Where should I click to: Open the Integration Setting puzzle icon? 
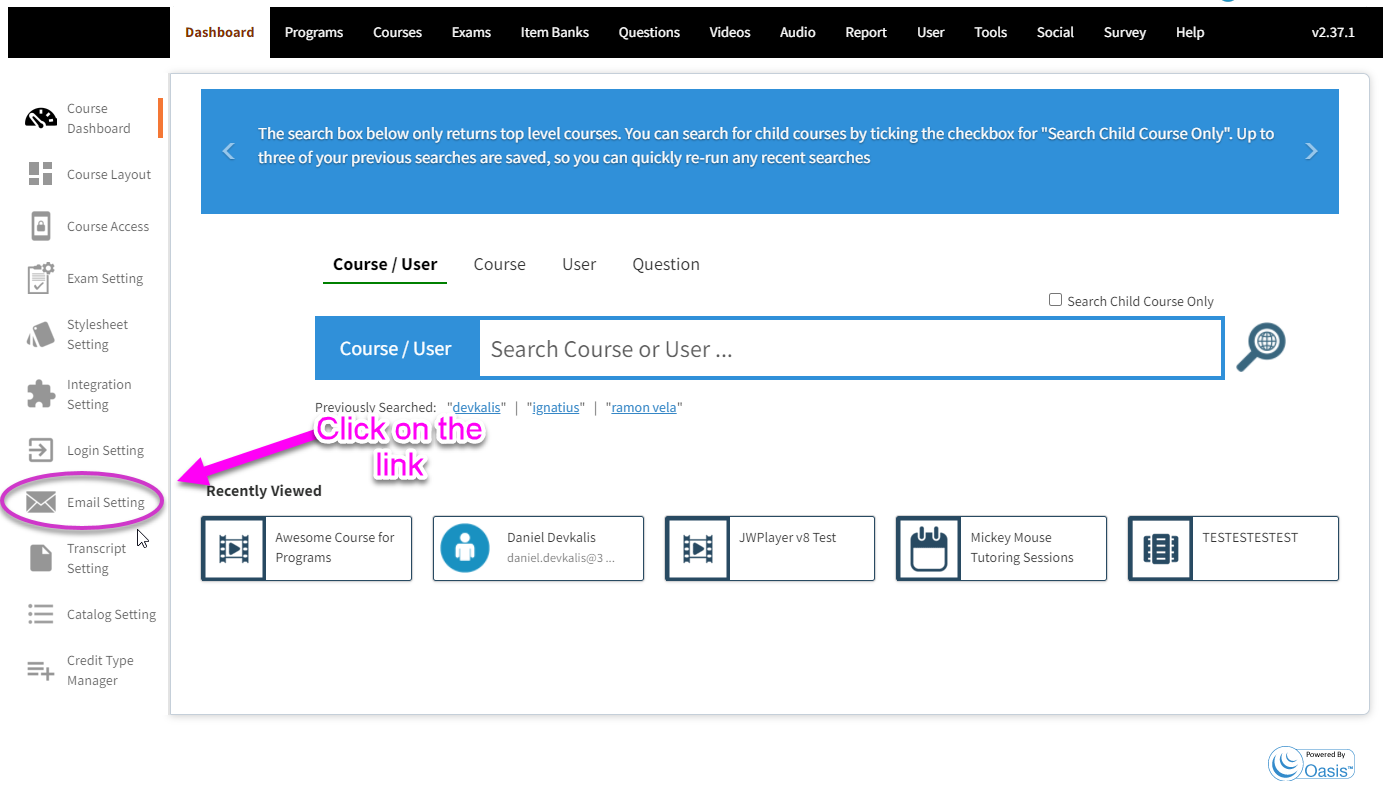(x=41, y=394)
